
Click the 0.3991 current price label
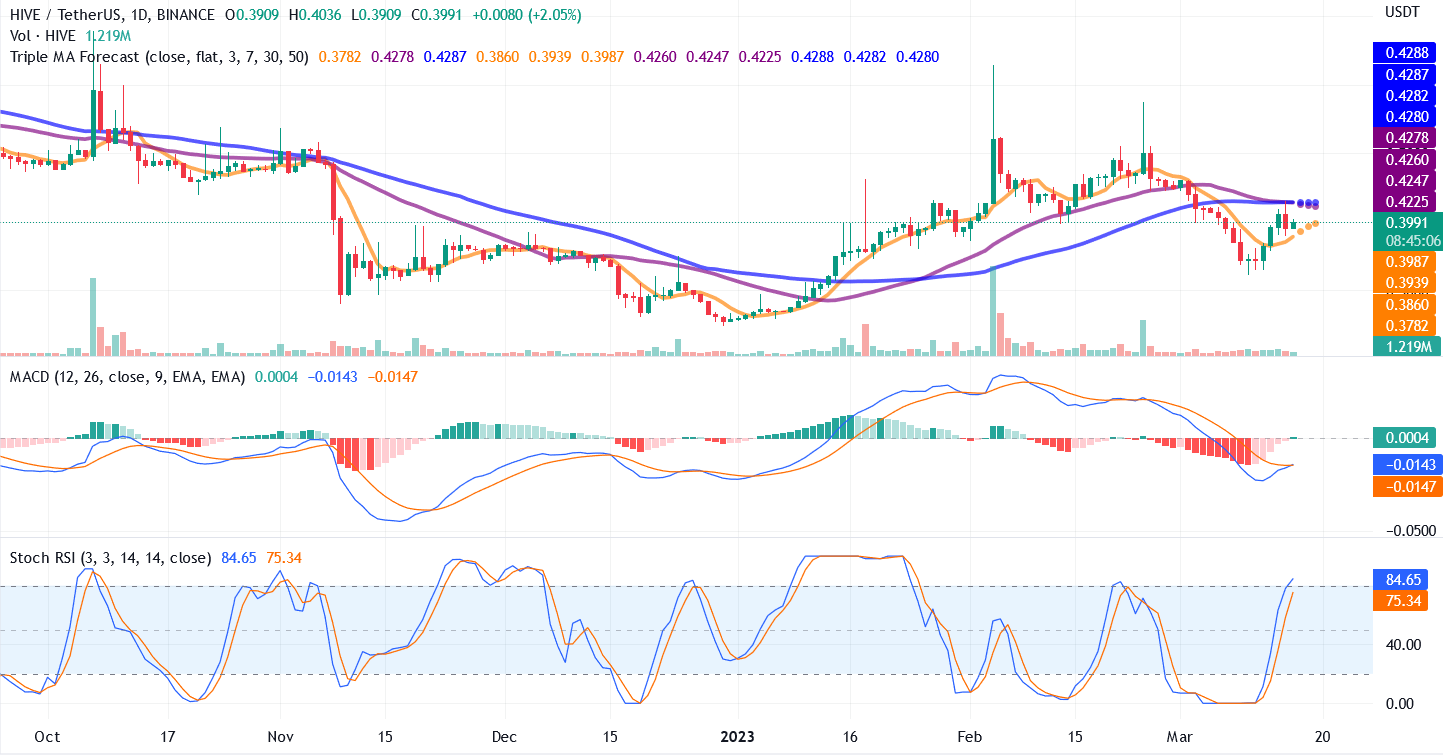(1407, 223)
